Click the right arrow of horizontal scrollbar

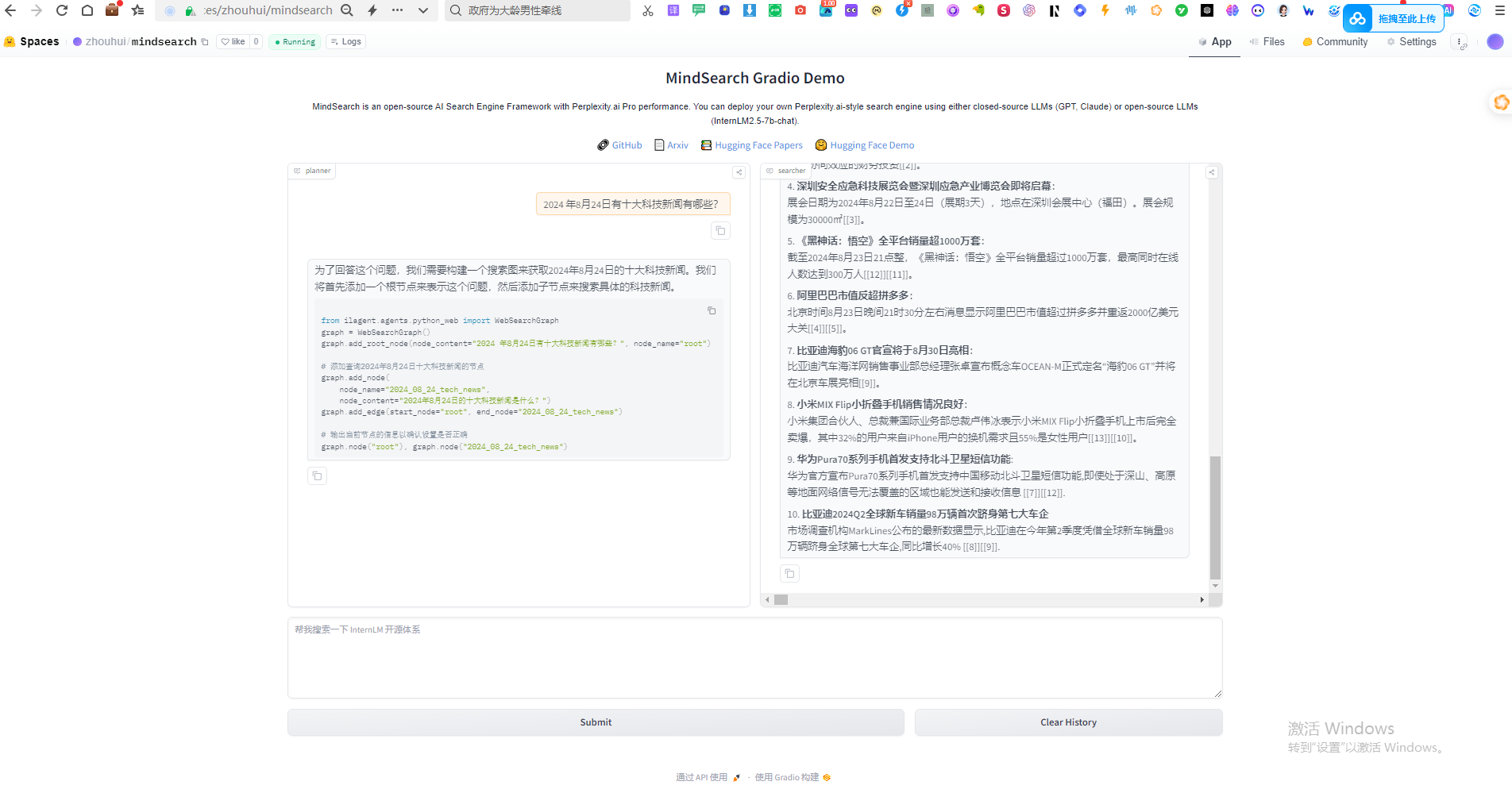pyautogui.click(x=1201, y=599)
